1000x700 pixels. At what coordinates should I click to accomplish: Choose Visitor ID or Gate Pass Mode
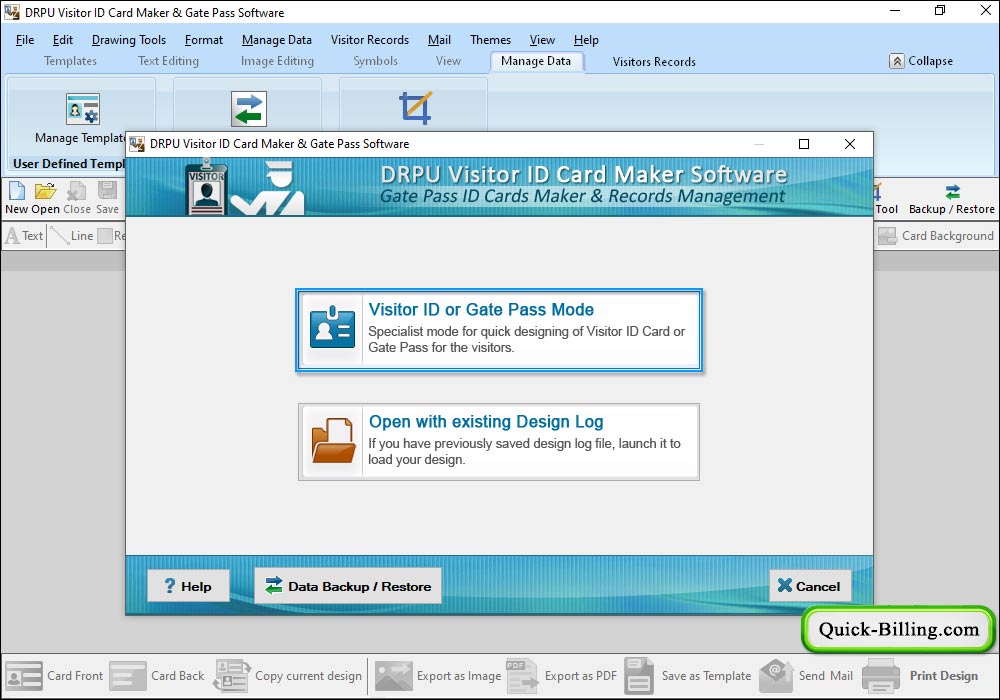[x=499, y=330]
